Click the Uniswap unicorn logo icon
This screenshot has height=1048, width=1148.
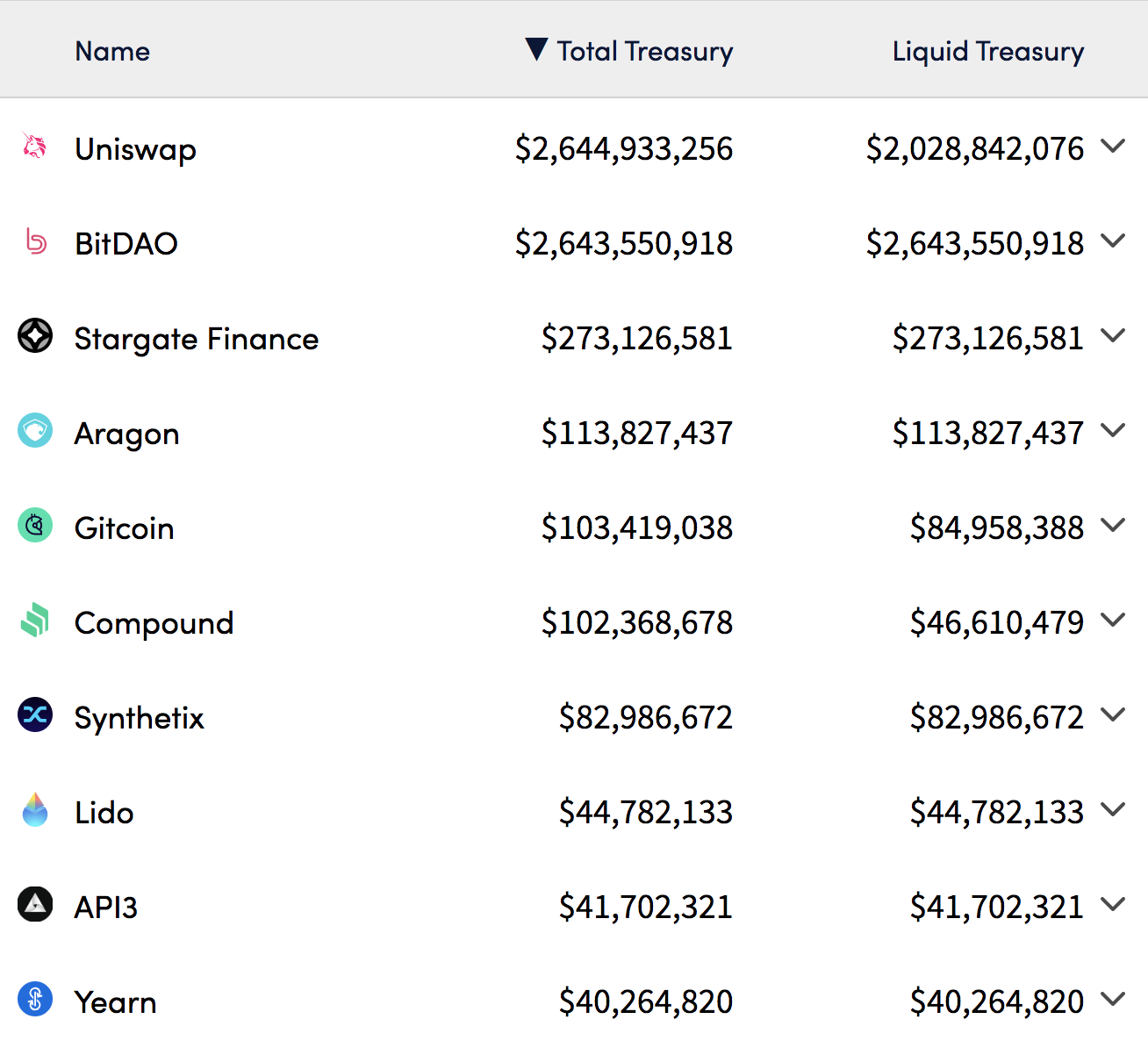point(35,146)
